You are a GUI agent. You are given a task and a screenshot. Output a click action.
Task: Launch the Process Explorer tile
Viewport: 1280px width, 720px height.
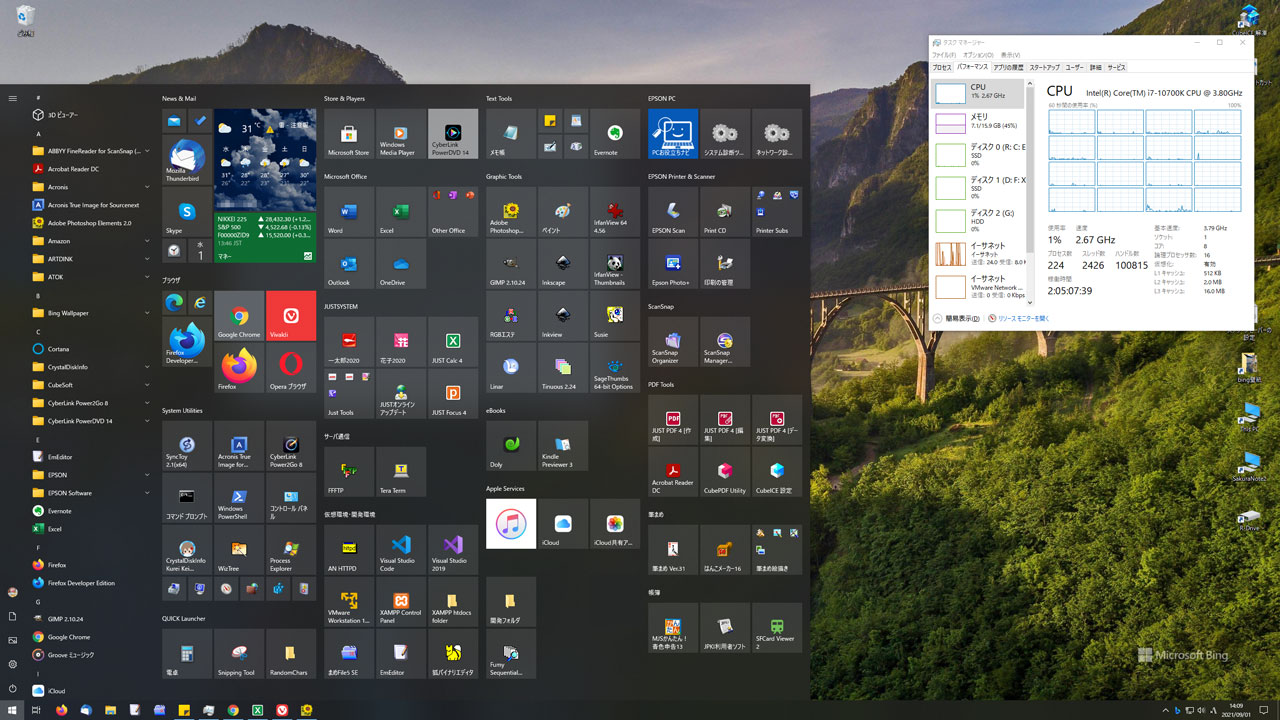(x=291, y=550)
